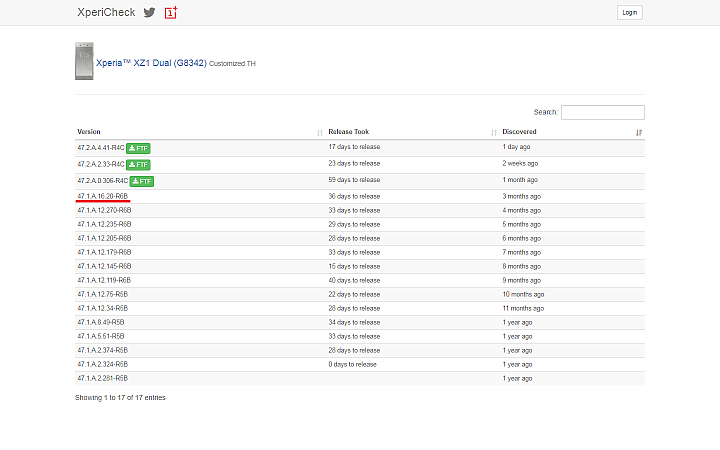Download FTF for version 47.2.A.4.41-R4C
This screenshot has height=450, width=720.
coord(138,148)
